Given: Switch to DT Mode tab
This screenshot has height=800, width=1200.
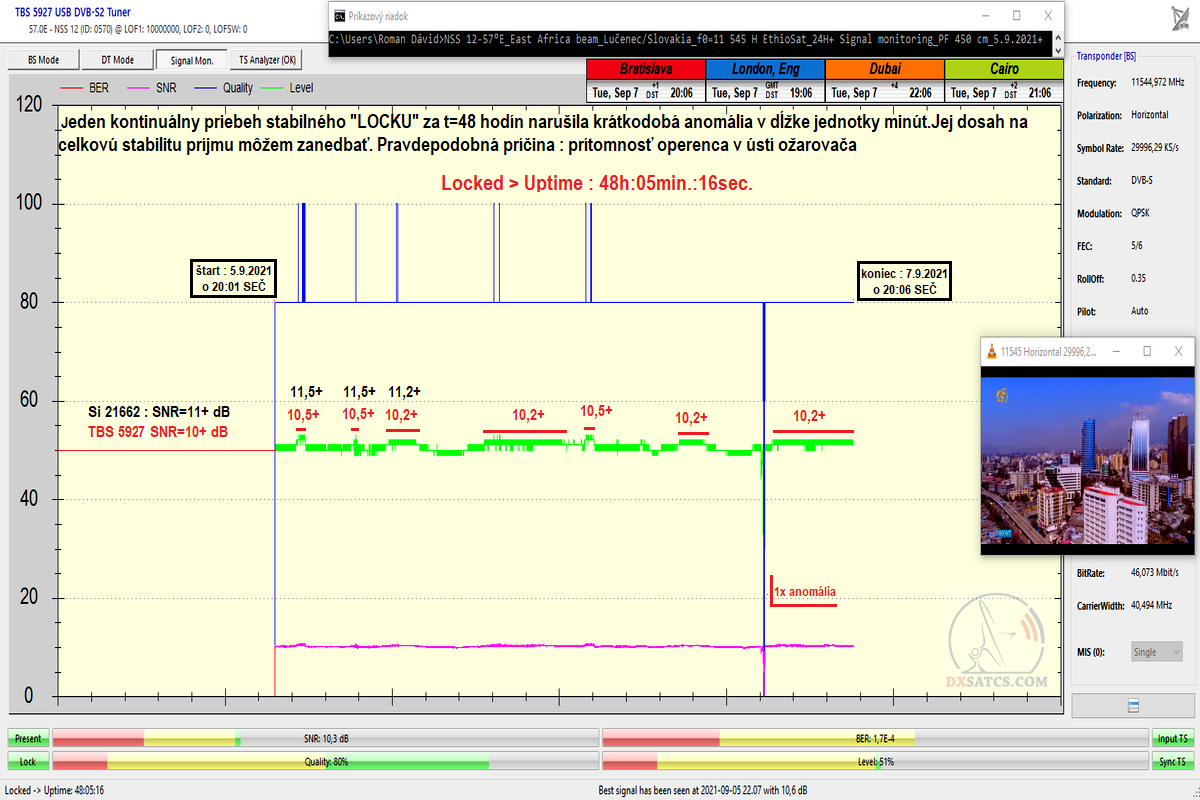Looking at the screenshot, I should click(x=117, y=60).
